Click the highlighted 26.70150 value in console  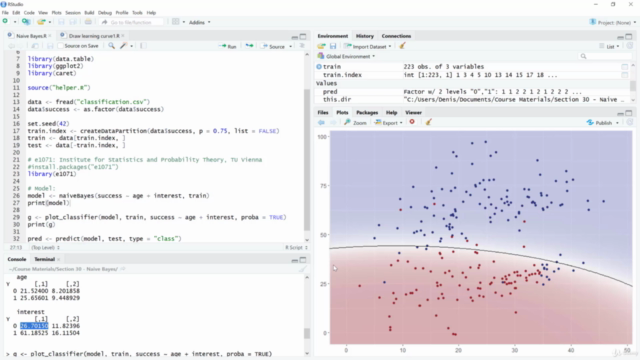coord(34,326)
